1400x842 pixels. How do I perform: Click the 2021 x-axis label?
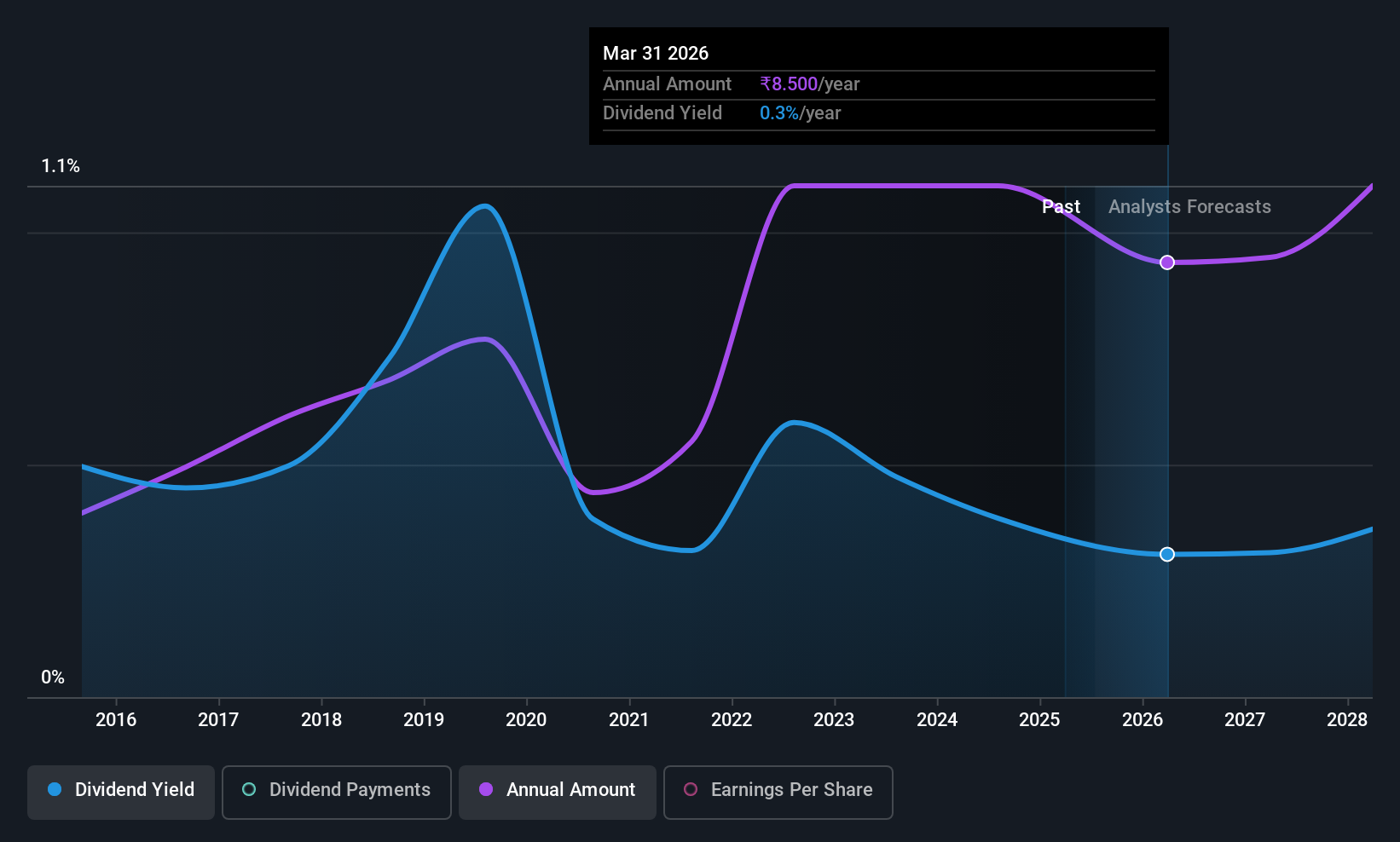pos(629,720)
